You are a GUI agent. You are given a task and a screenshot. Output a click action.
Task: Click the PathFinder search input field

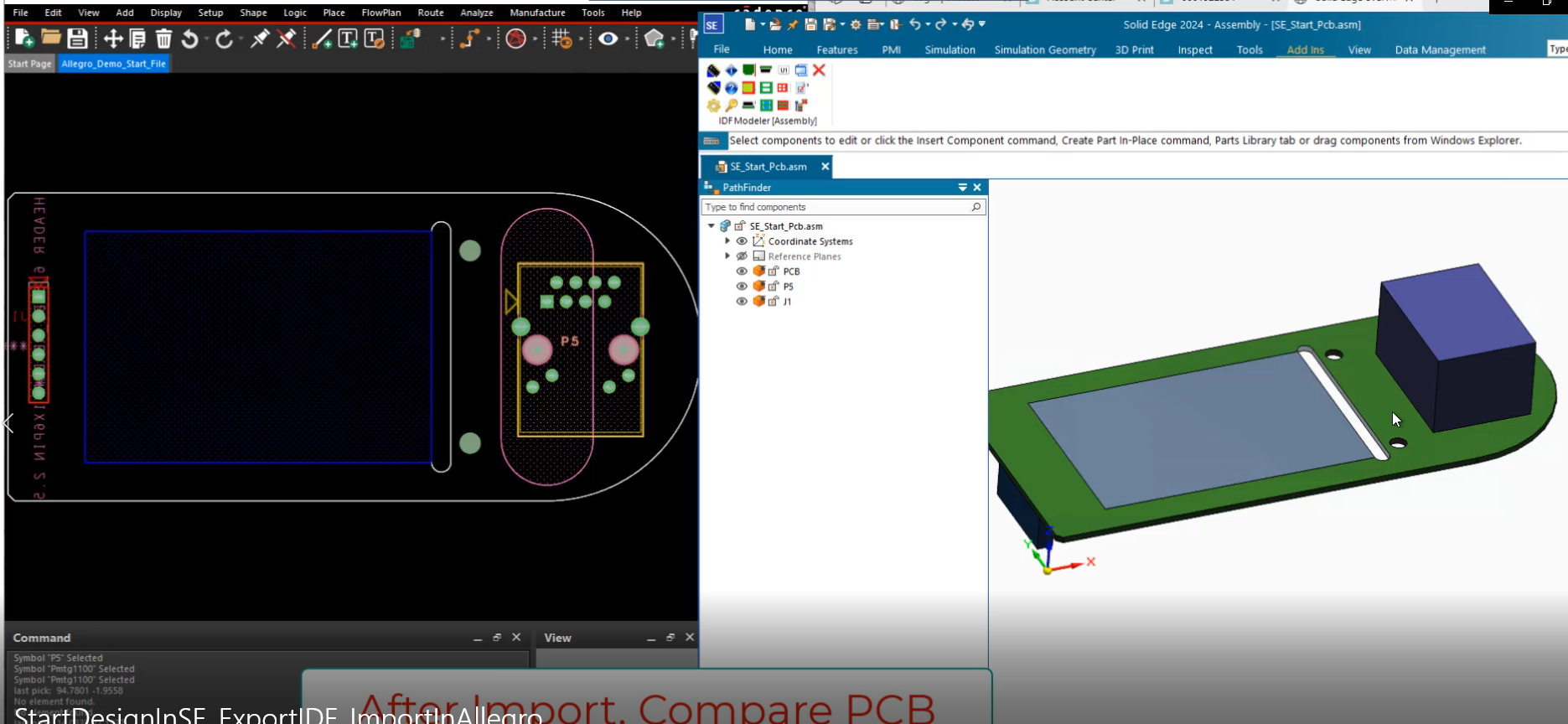843,207
